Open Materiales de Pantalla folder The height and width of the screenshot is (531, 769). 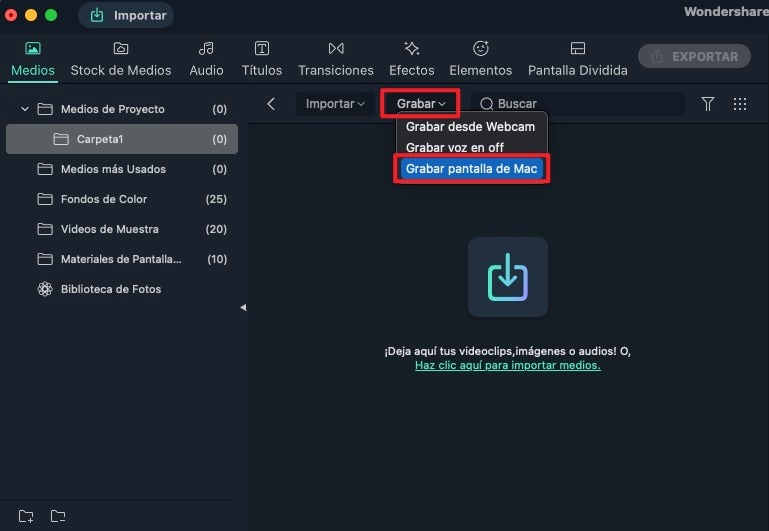point(122,259)
